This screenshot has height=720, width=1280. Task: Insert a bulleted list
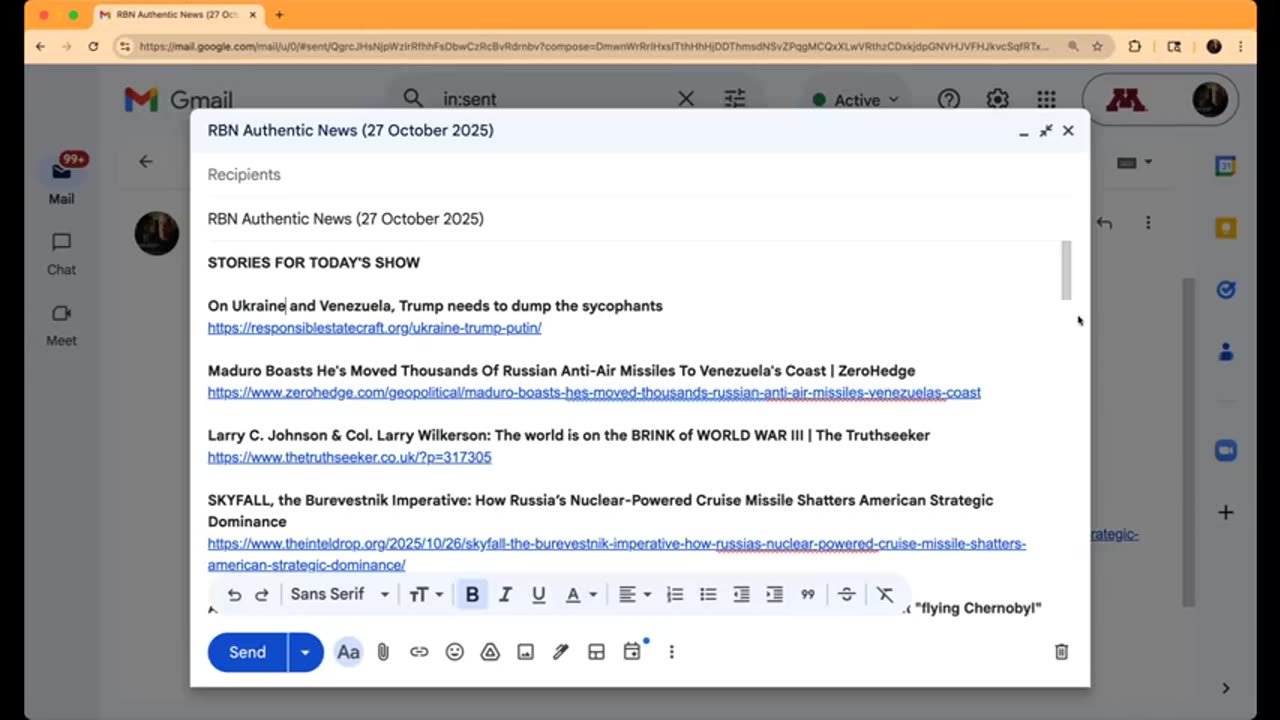pyautogui.click(x=708, y=595)
